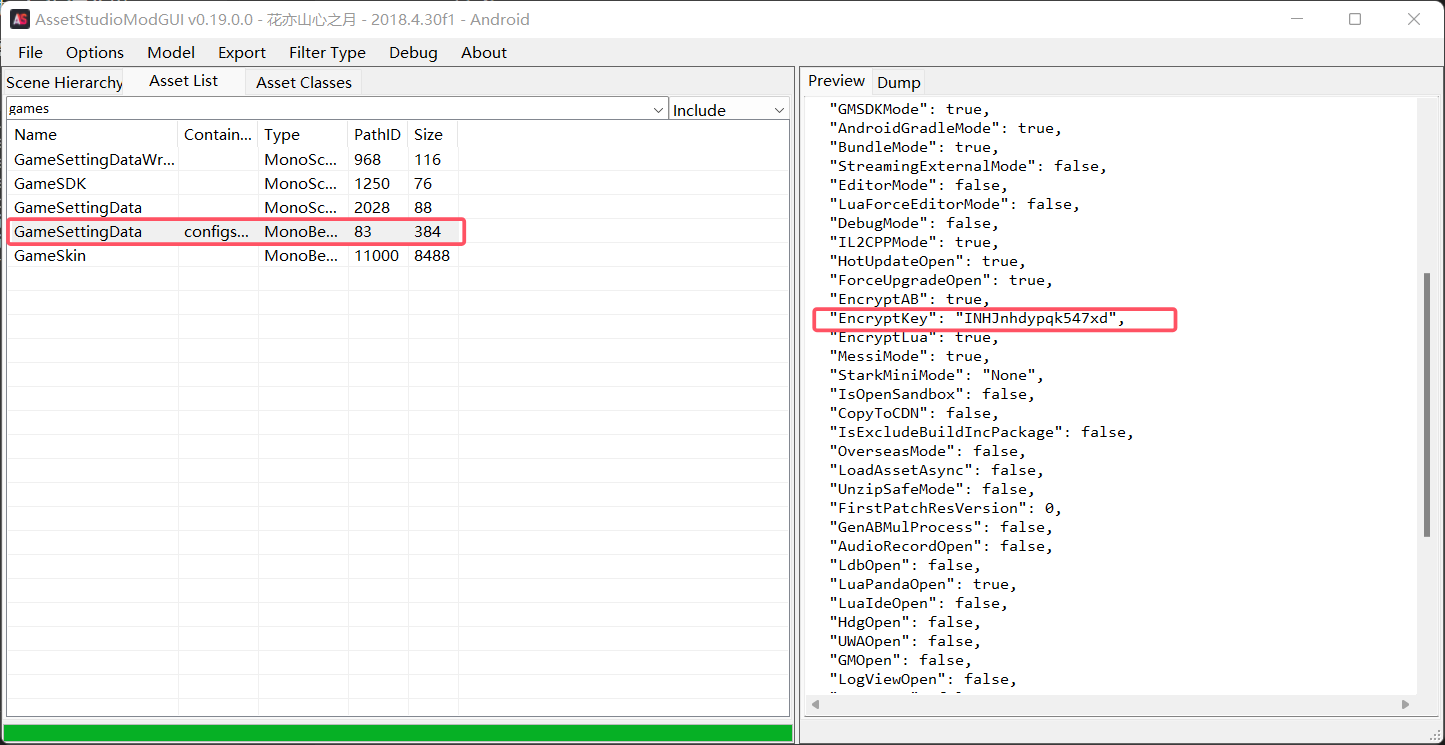The height and width of the screenshot is (745, 1445).
Task: Sort by the Size column header
Action: pyautogui.click(x=433, y=135)
